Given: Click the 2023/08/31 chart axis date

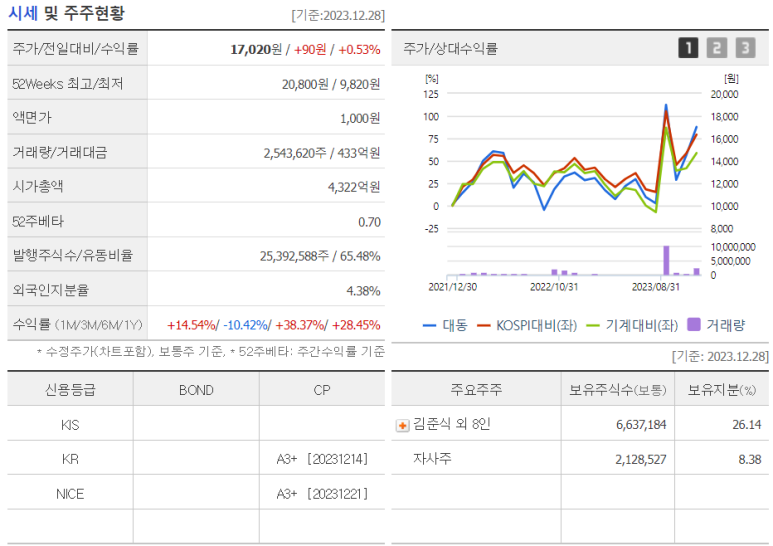Looking at the screenshot, I should click(656, 287).
